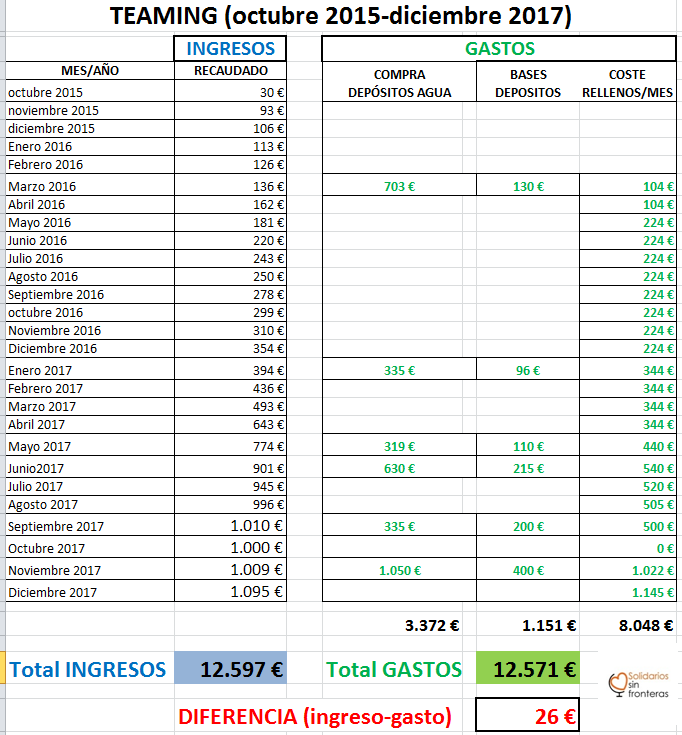Select the 126 € cell for Febrero 2016
This screenshot has width=682, height=735.
click(230, 165)
